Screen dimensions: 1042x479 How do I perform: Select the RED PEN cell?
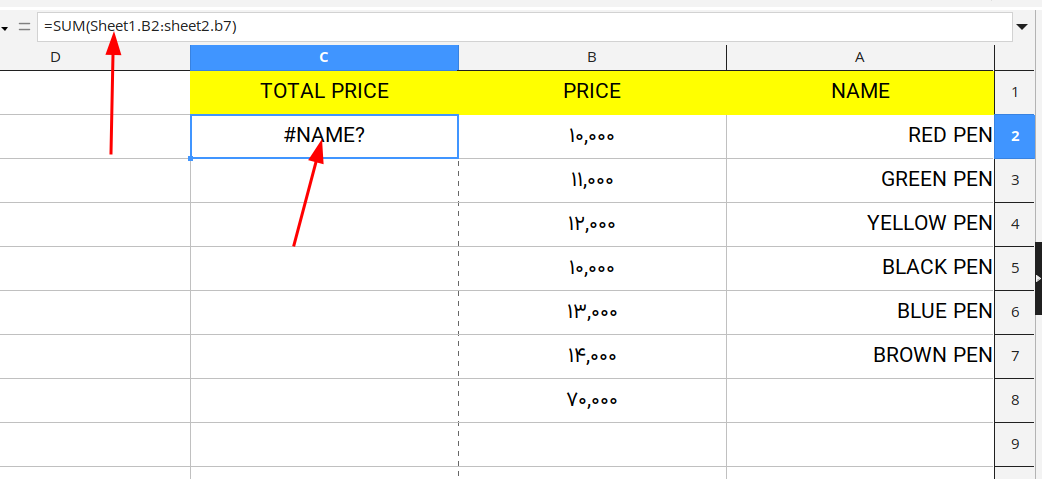[860, 136]
